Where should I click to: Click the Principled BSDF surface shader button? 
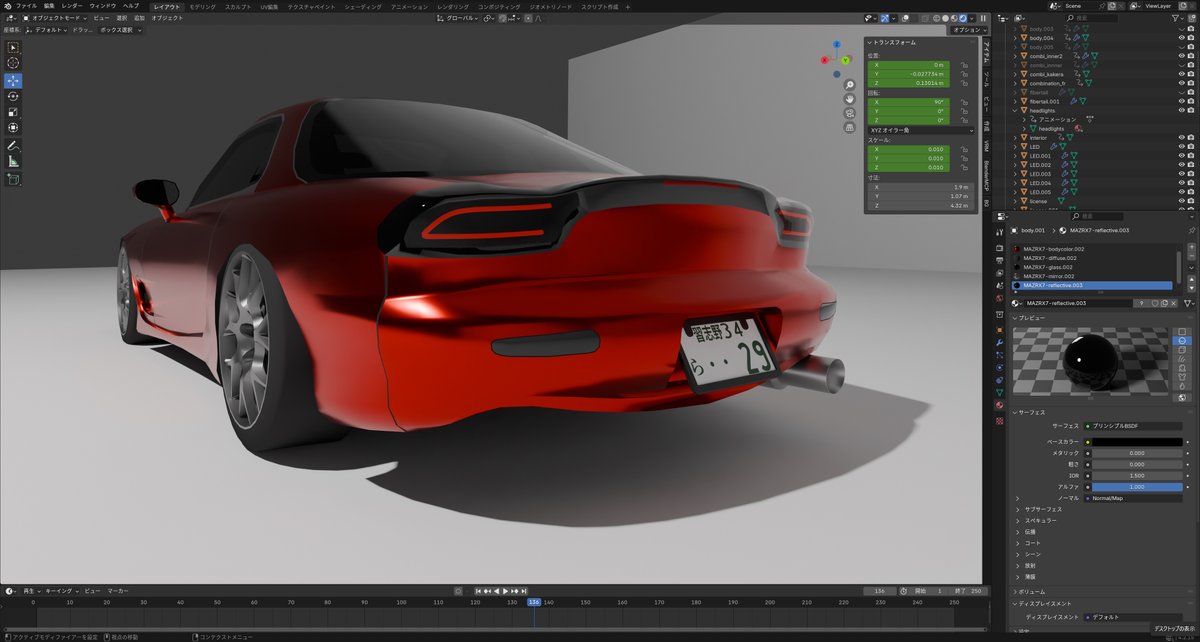pos(1134,426)
